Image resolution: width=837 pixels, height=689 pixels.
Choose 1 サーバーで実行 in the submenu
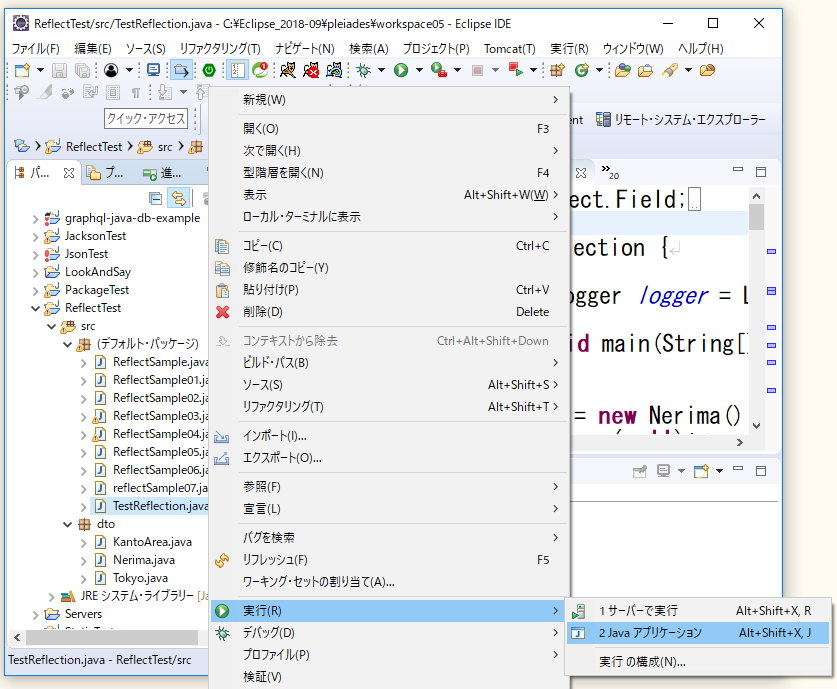coord(698,611)
